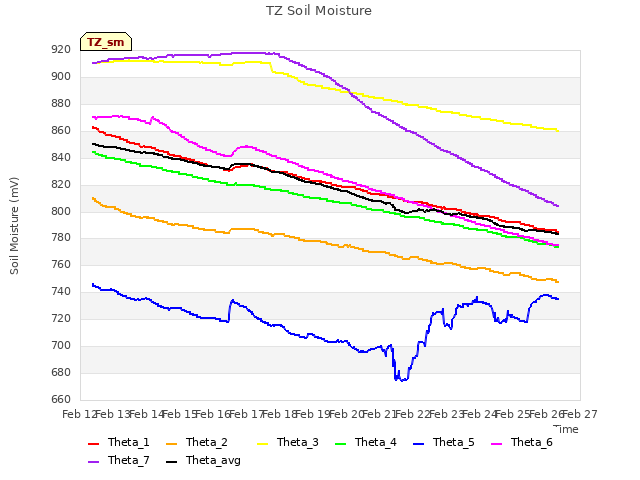Click the 840 y-axis tick label

(61, 158)
